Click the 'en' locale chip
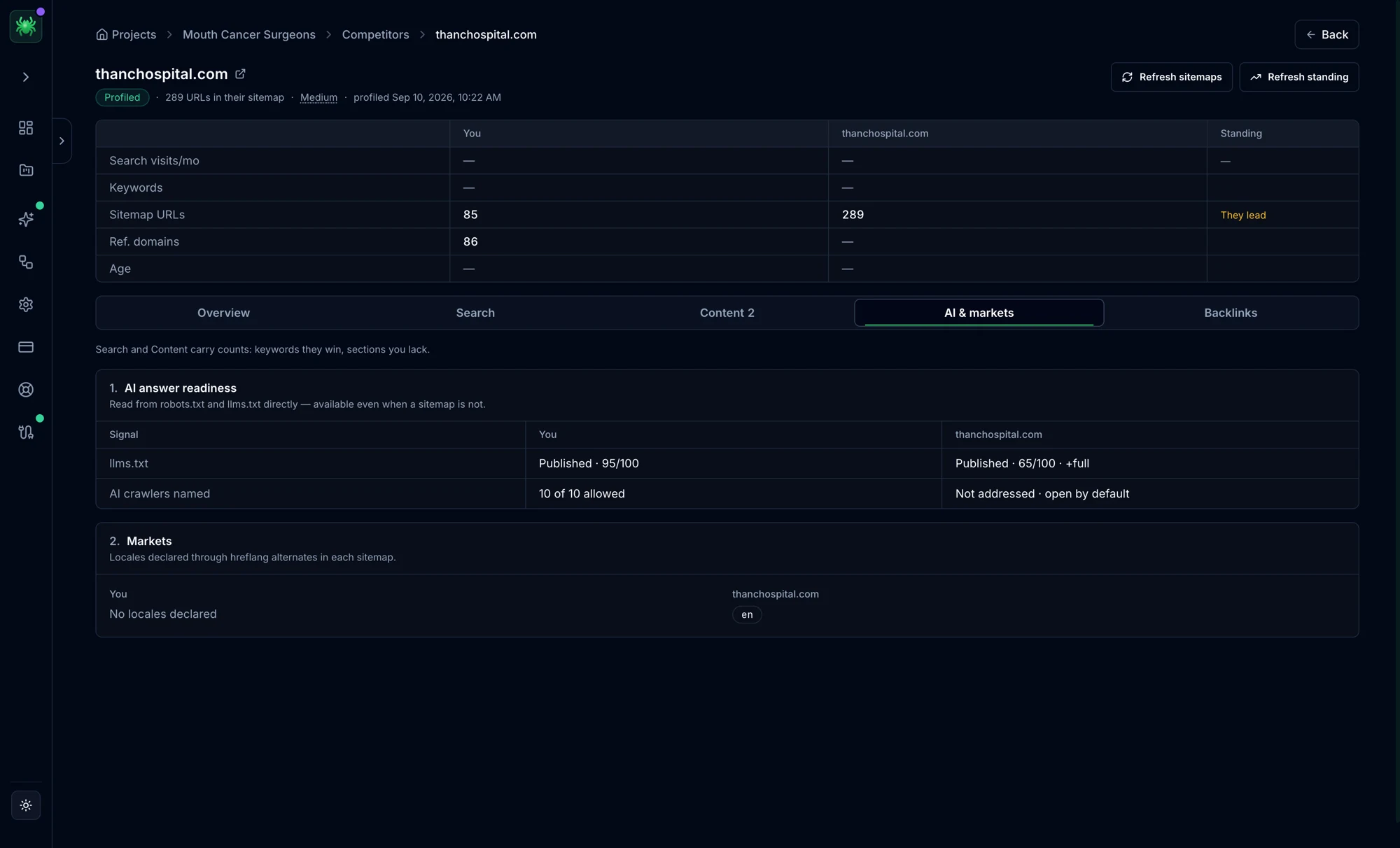 (x=747, y=614)
